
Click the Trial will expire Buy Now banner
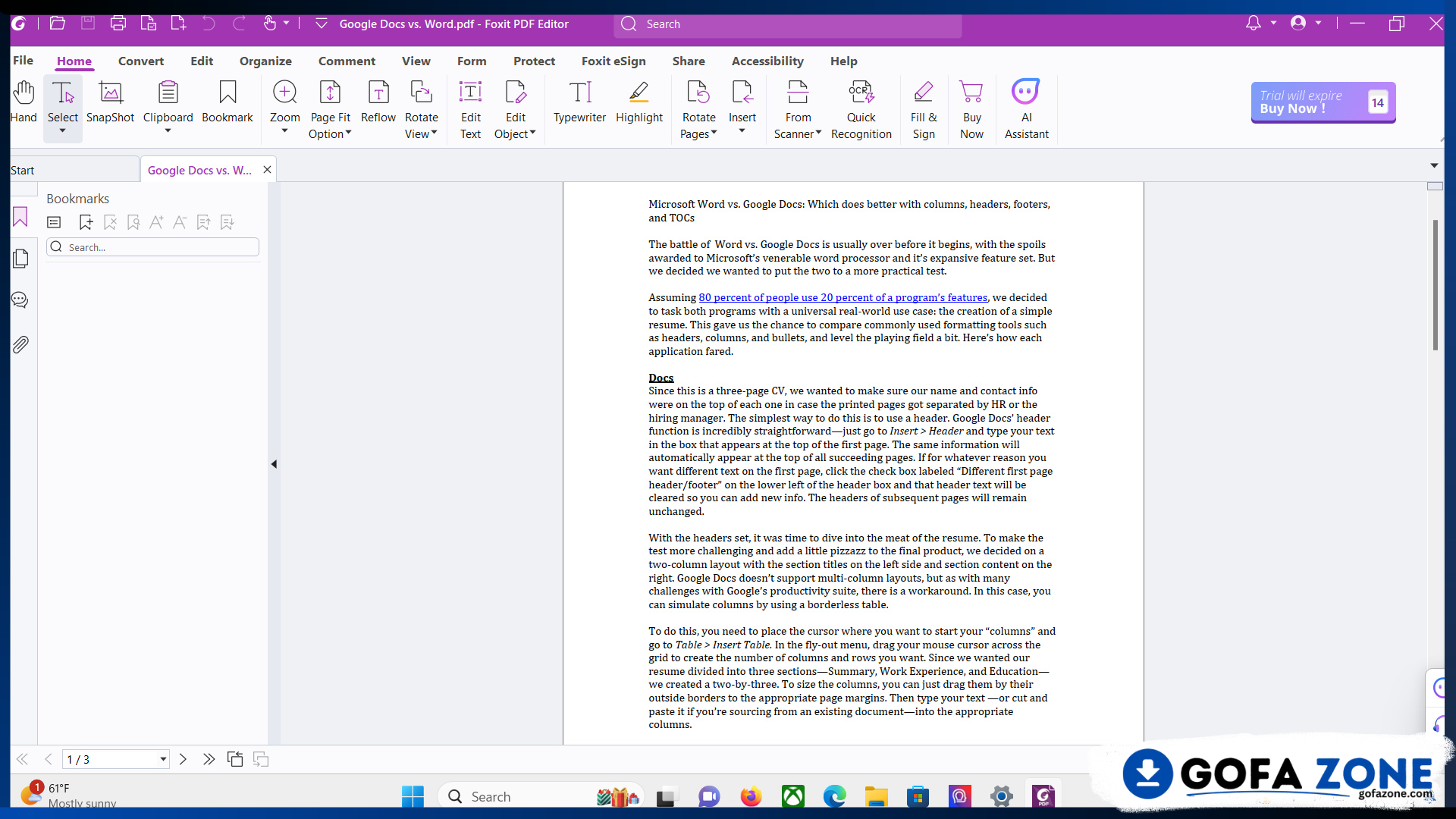(1323, 102)
